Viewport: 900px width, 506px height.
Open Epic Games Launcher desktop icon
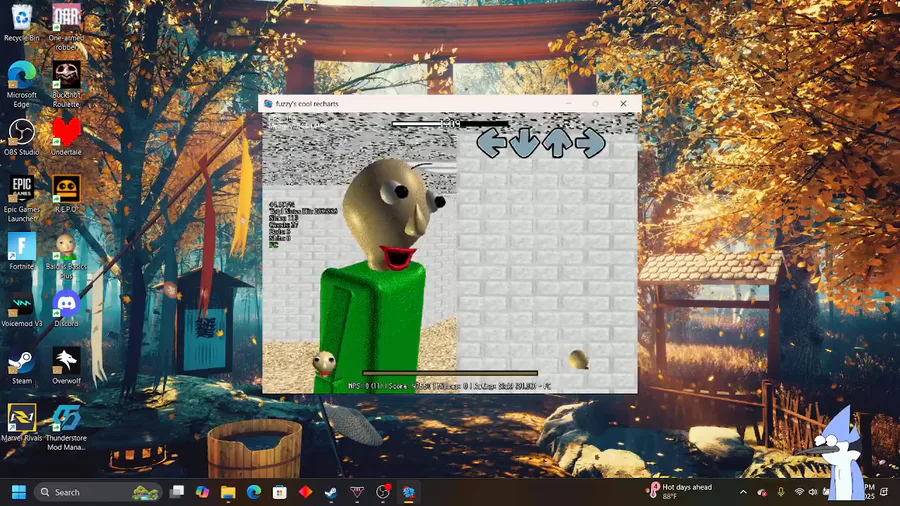click(x=22, y=198)
